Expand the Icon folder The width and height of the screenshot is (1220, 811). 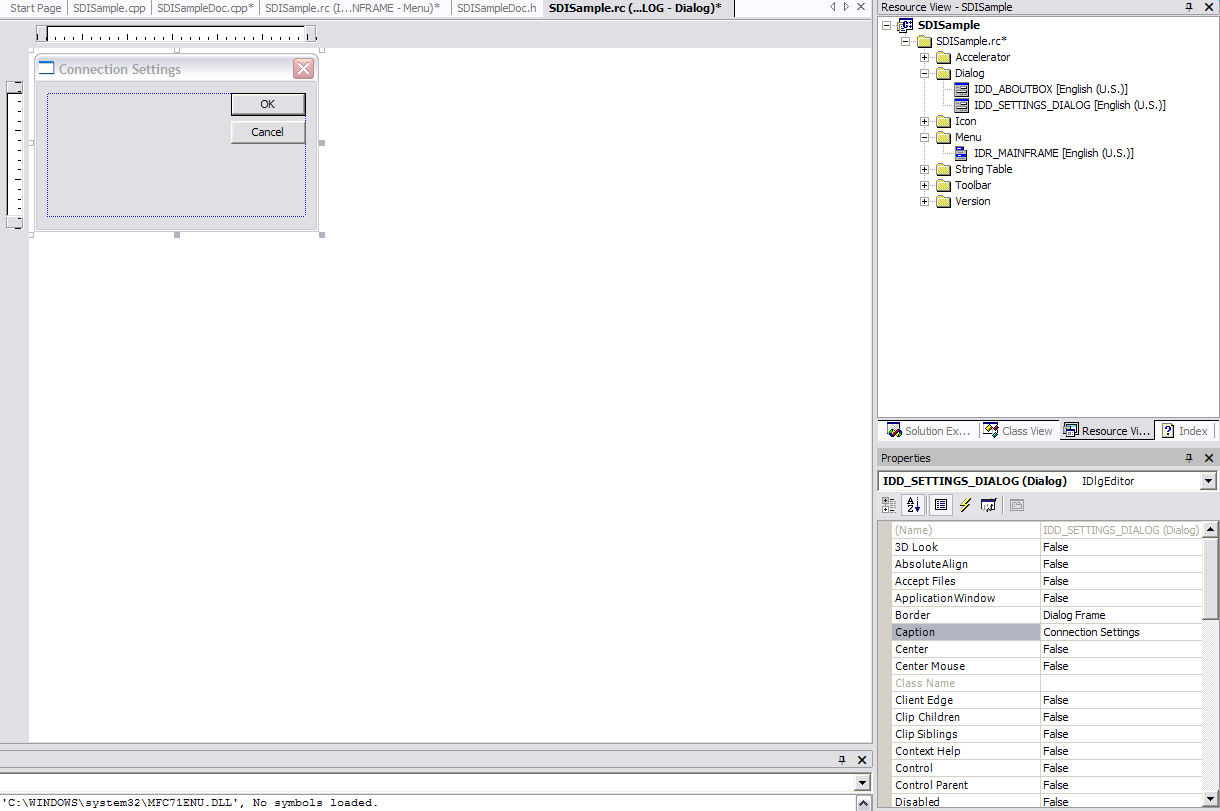[925, 121]
